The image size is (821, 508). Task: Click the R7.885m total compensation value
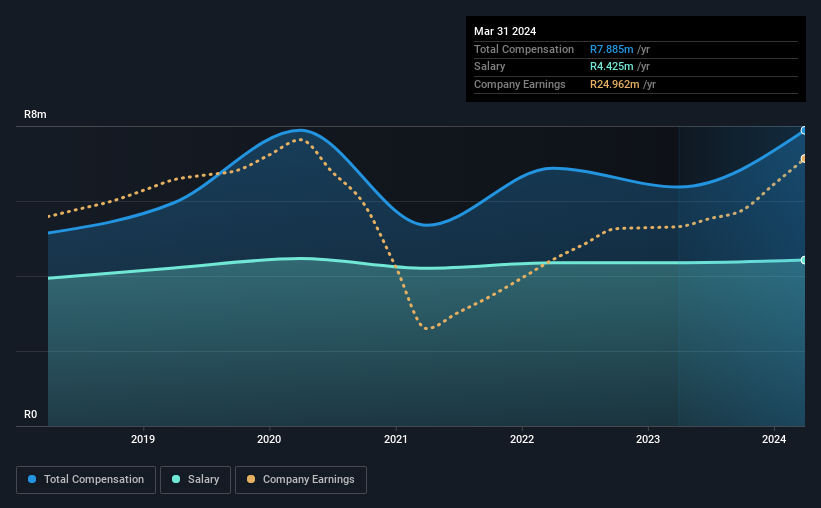pos(612,49)
